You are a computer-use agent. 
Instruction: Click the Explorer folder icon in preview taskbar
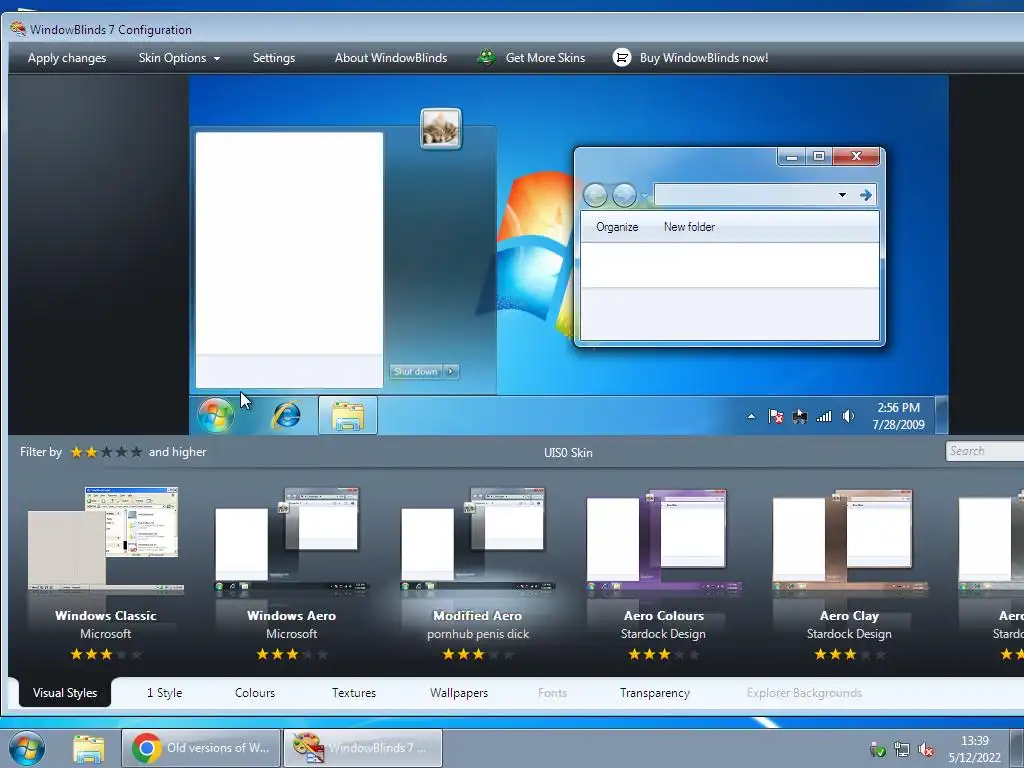click(347, 415)
